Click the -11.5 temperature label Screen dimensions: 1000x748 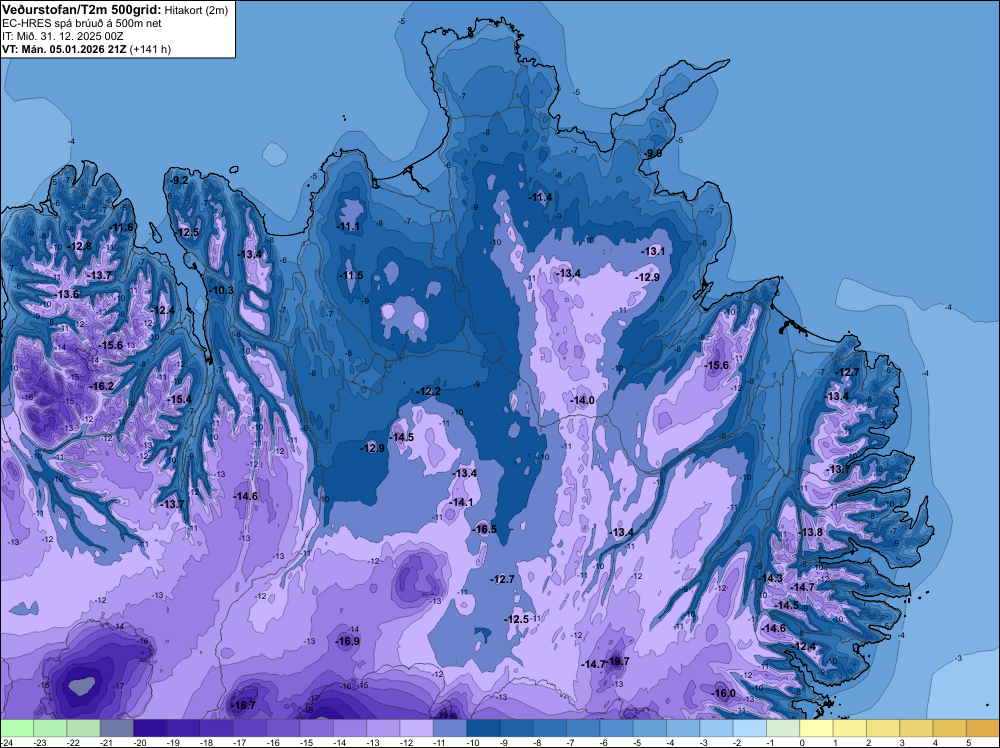pyautogui.click(x=351, y=275)
